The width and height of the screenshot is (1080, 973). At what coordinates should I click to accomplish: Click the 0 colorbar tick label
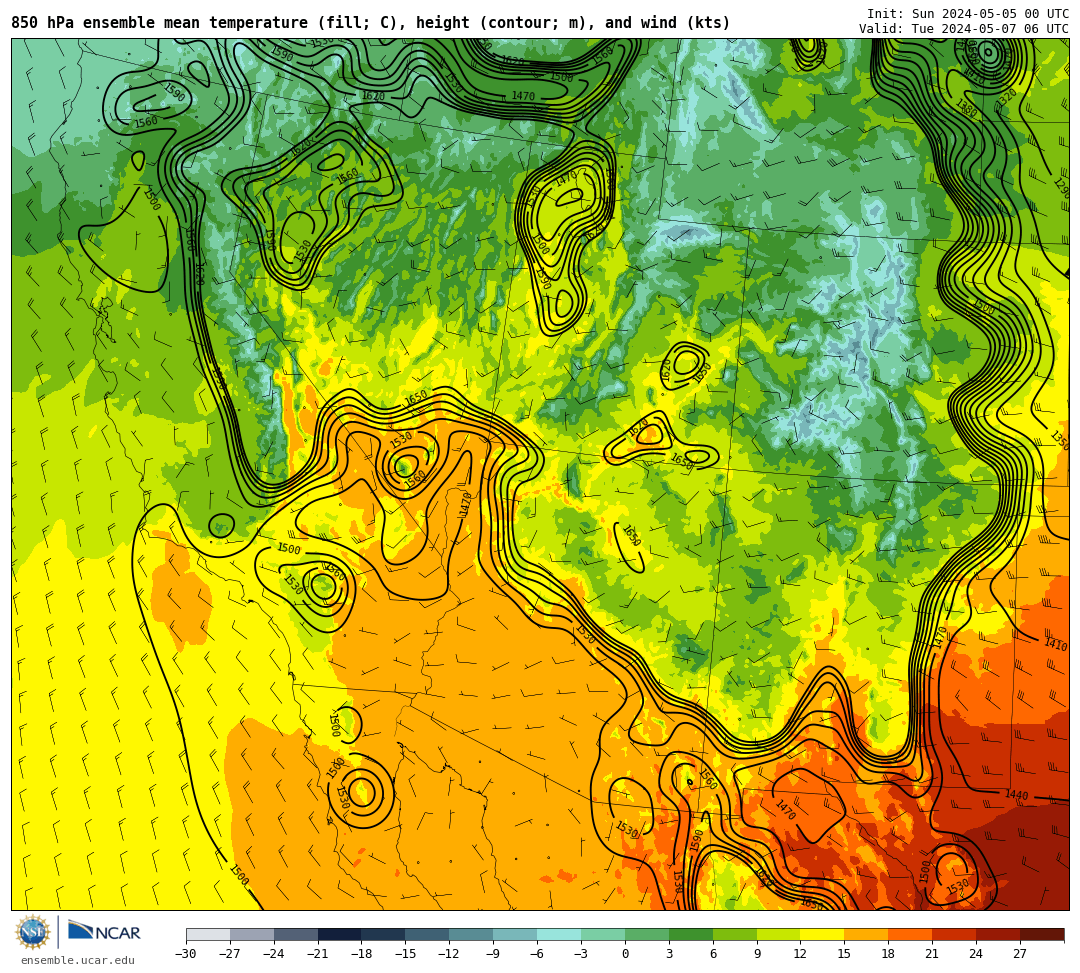point(625,954)
